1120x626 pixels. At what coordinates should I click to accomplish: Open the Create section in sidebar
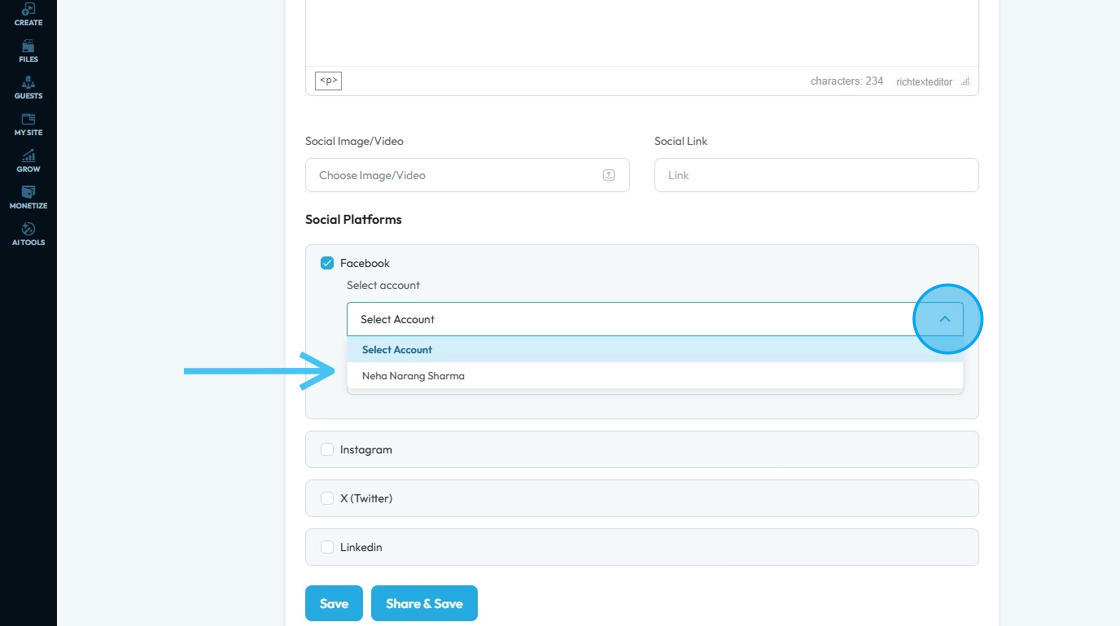click(28, 13)
